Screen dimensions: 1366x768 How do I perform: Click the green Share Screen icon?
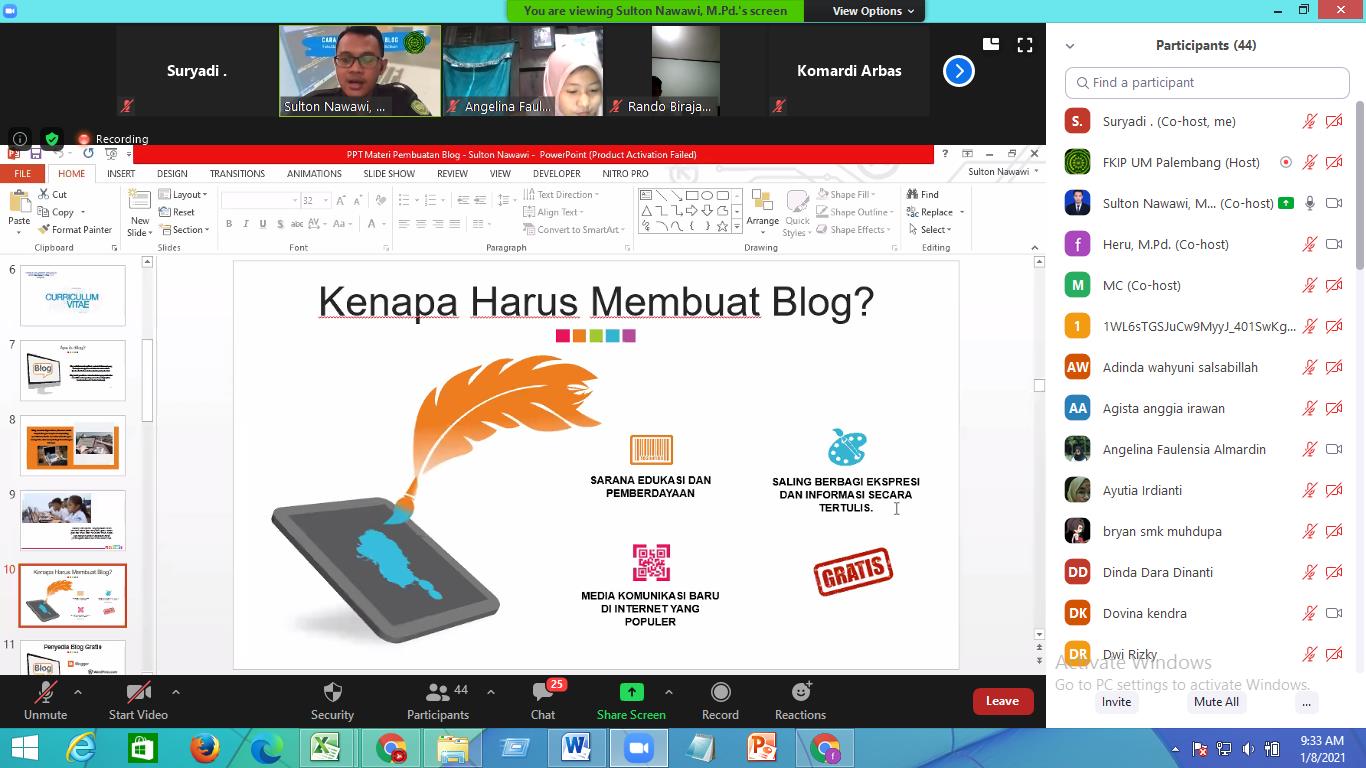click(x=631, y=692)
